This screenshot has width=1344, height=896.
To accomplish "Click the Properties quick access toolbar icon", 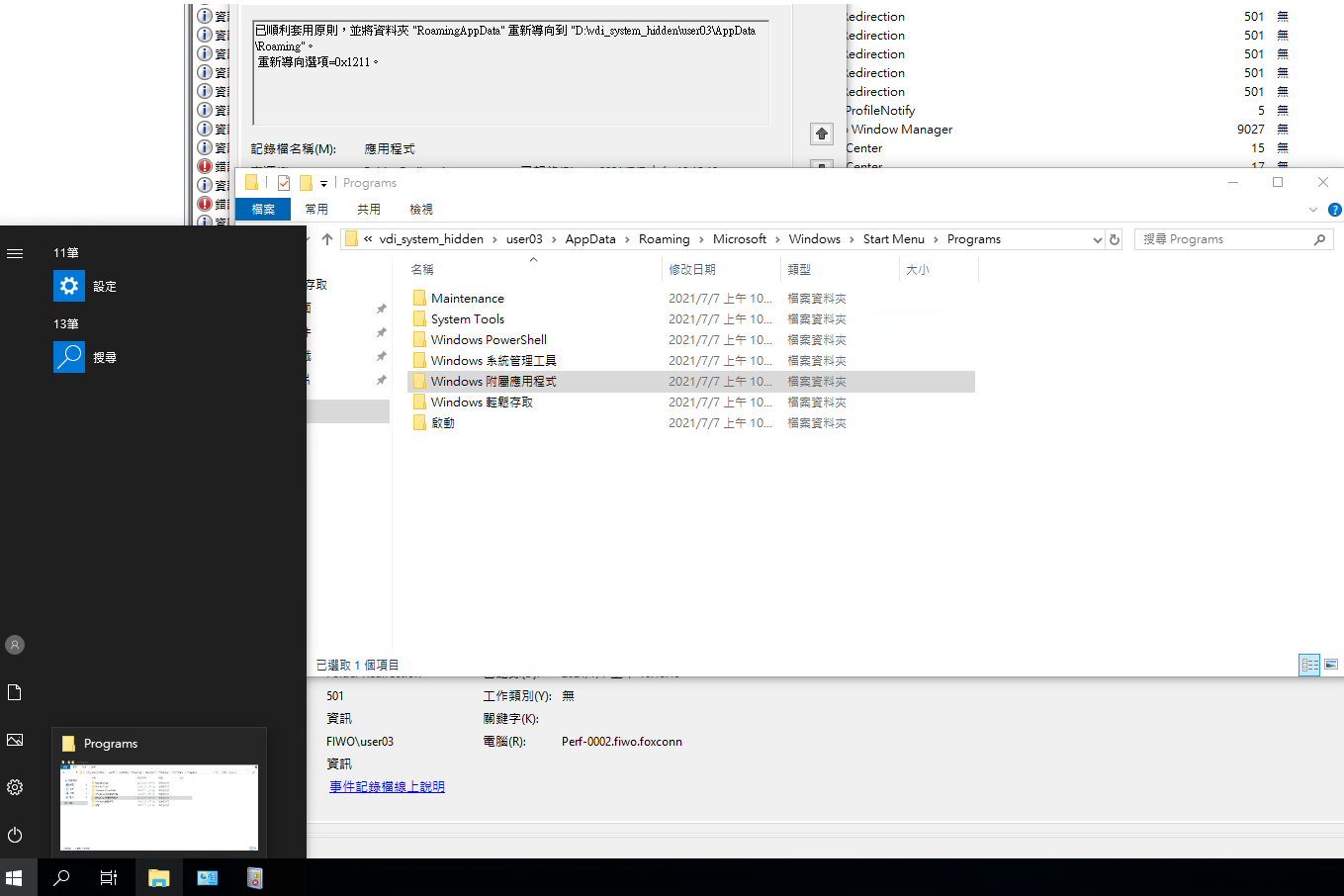I will [x=284, y=183].
